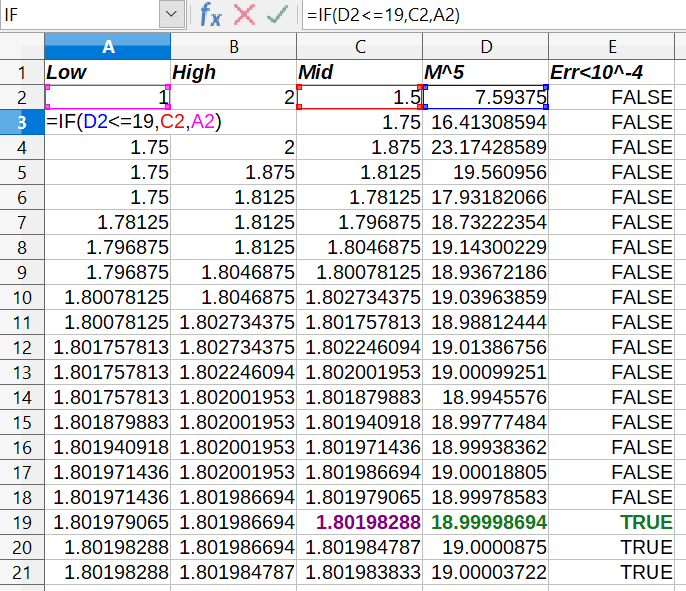Select column B header

pyautogui.click(x=234, y=46)
